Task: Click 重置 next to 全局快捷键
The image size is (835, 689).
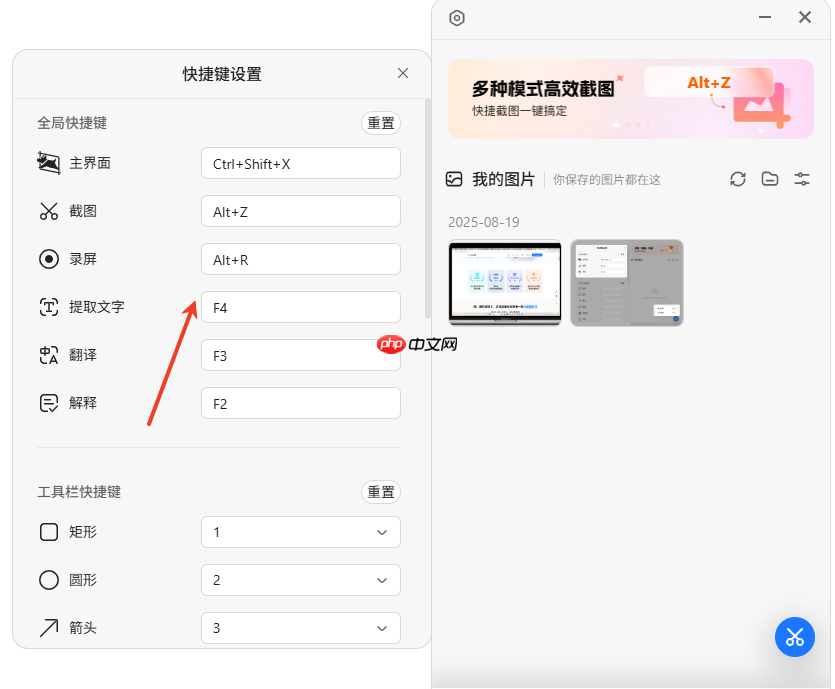Action: click(x=380, y=123)
